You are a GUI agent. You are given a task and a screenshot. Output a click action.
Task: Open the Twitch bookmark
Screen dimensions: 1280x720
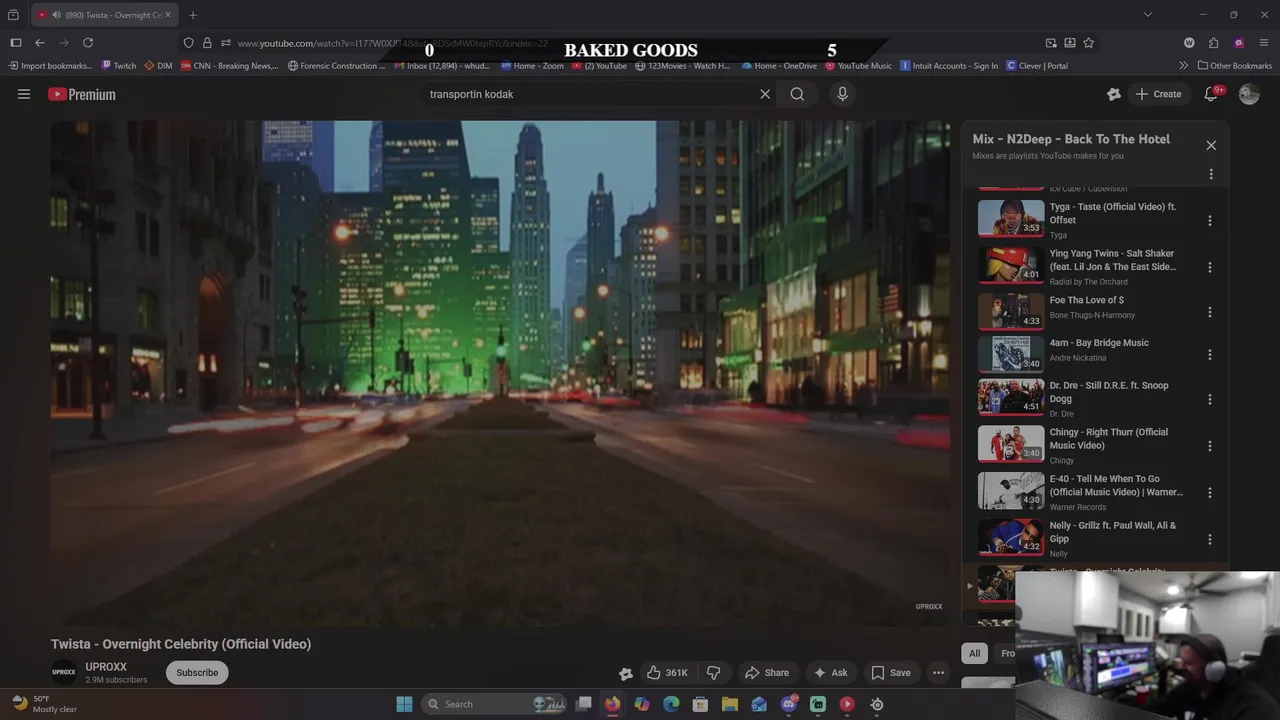click(119, 66)
